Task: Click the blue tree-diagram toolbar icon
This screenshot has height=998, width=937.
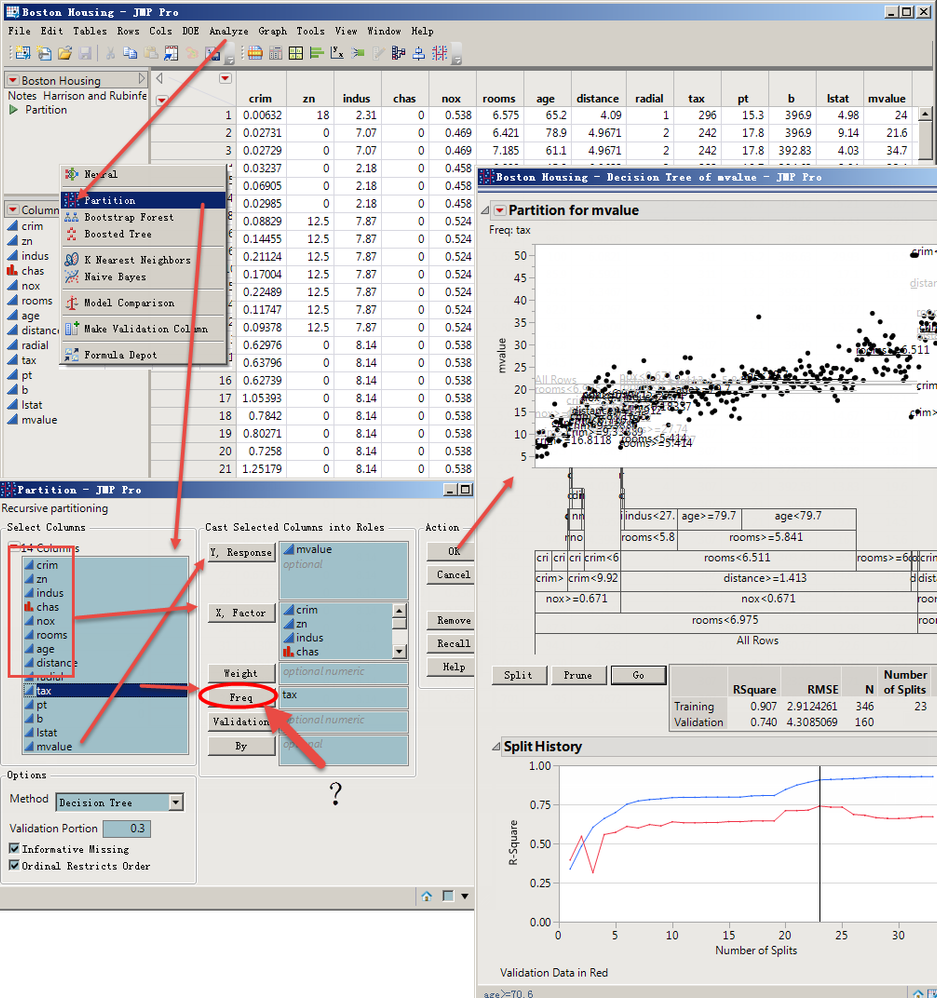Action: point(398,53)
